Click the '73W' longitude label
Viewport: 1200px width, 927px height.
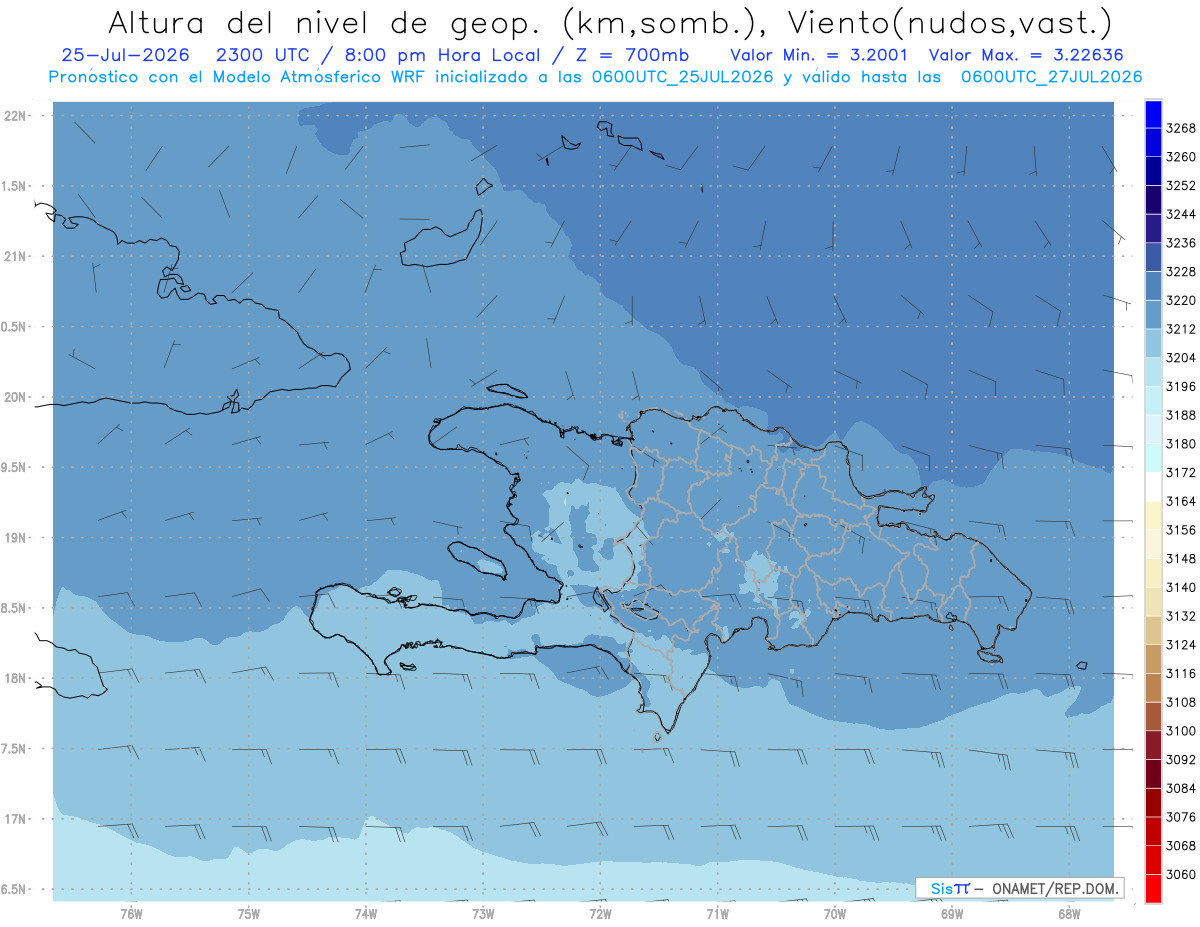click(483, 914)
